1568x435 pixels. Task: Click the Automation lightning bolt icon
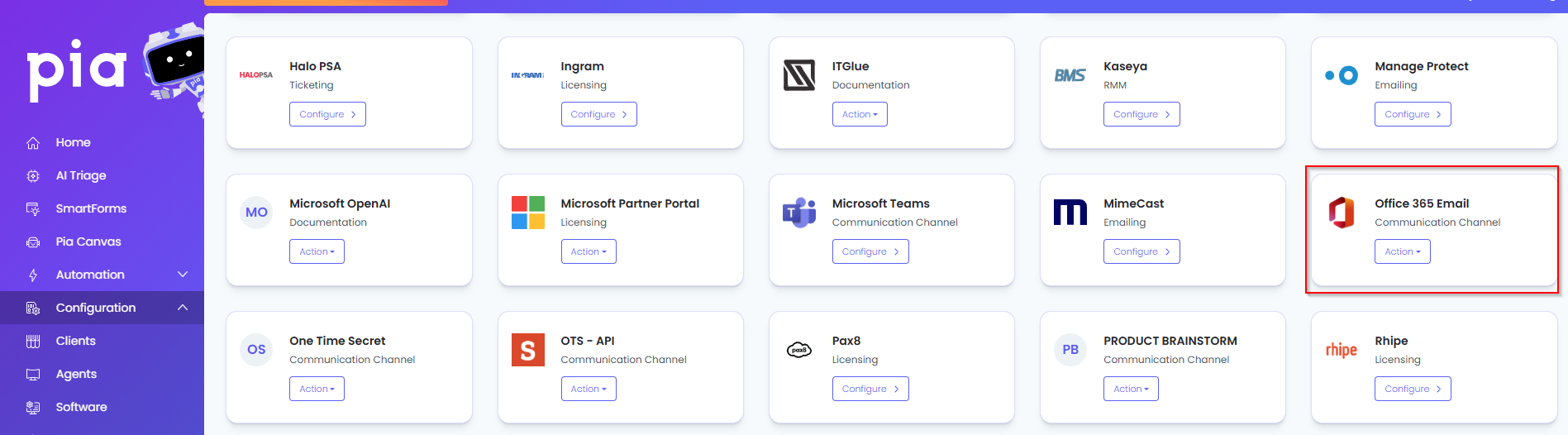[33, 275]
